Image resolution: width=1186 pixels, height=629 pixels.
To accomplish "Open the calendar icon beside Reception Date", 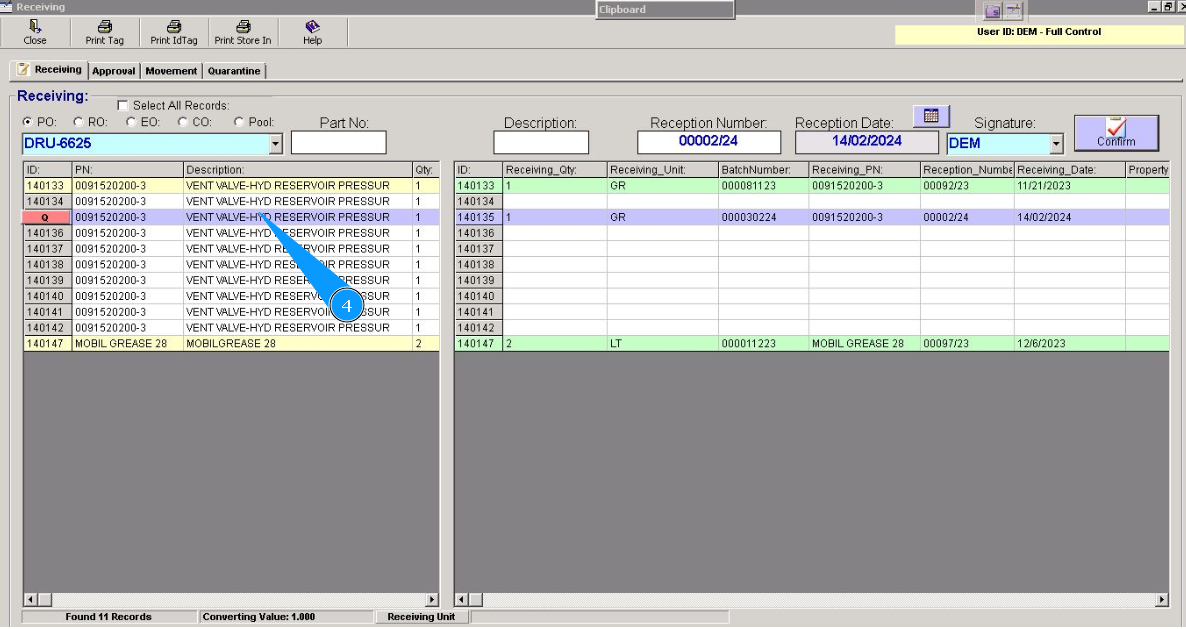I will coord(931,116).
